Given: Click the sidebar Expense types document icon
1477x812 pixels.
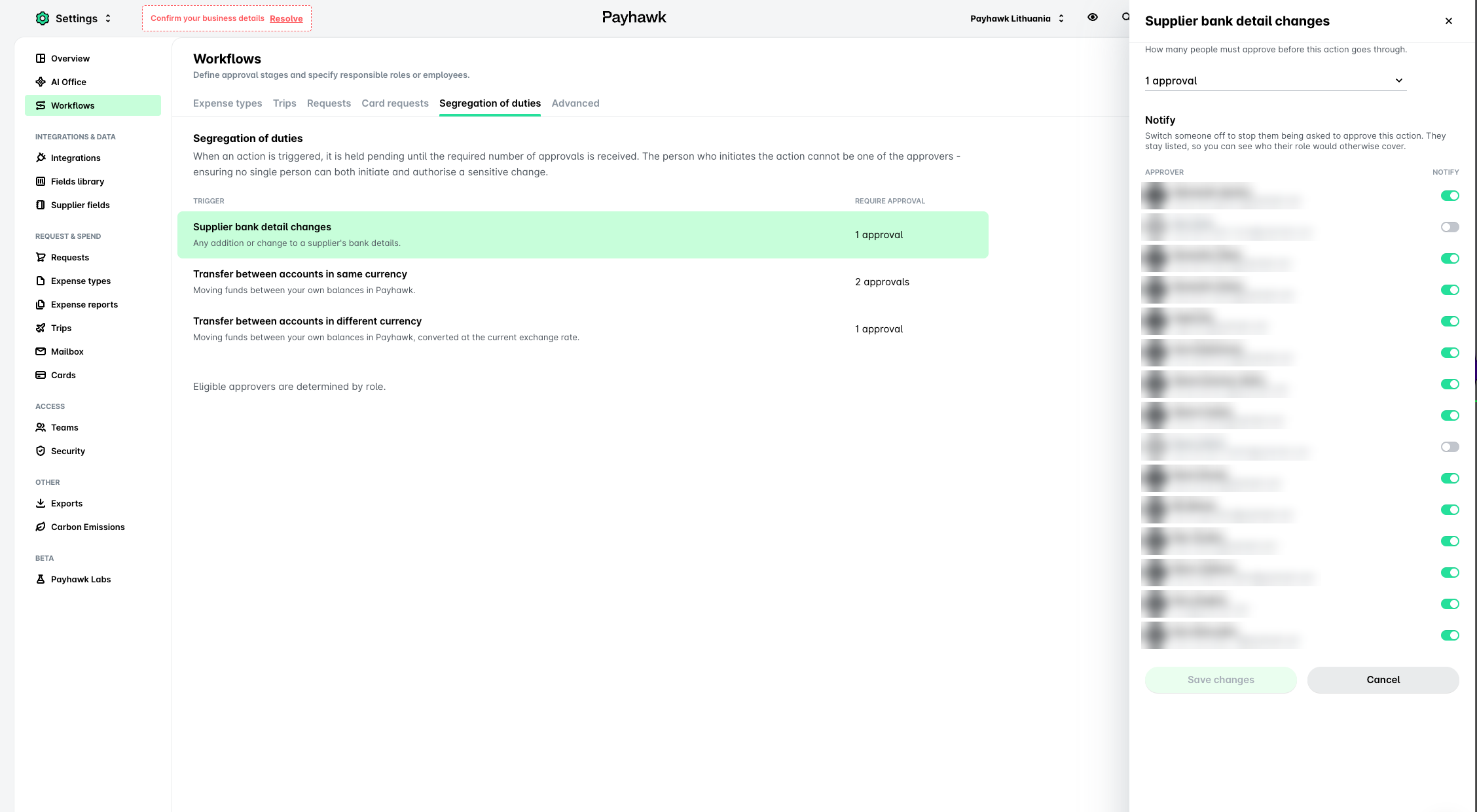Looking at the screenshot, I should point(41,281).
